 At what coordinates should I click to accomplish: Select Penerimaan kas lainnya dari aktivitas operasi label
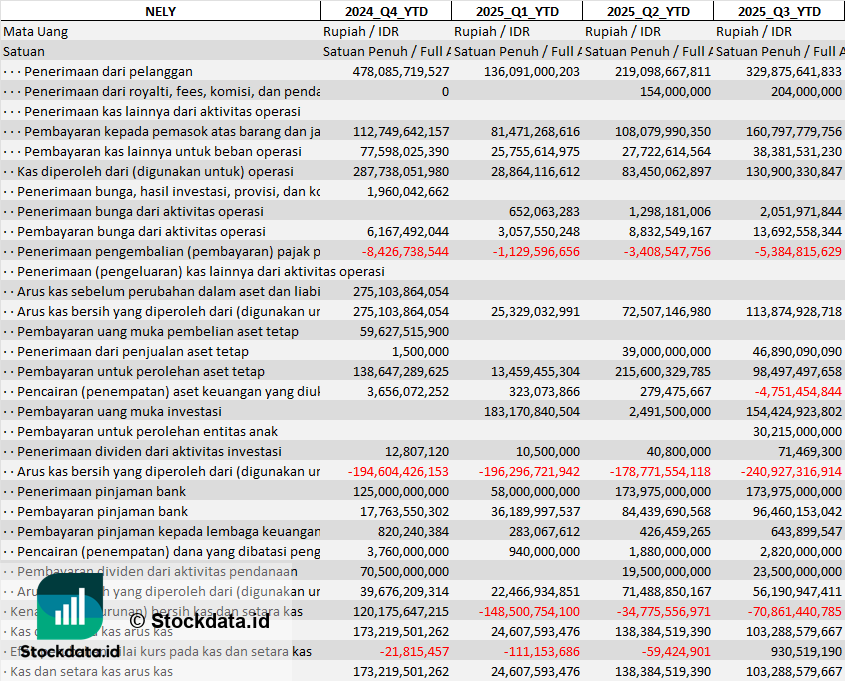(x=162, y=112)
